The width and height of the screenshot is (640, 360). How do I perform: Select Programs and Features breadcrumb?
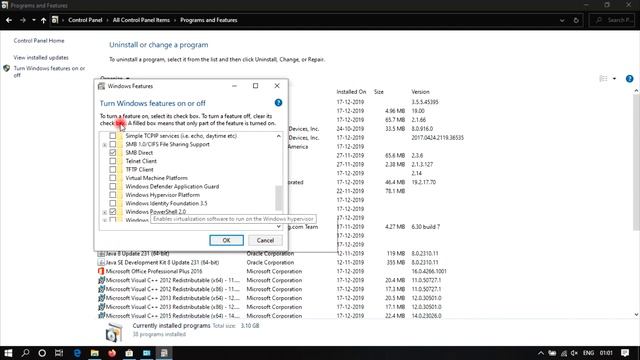click(x=209, y=20)
